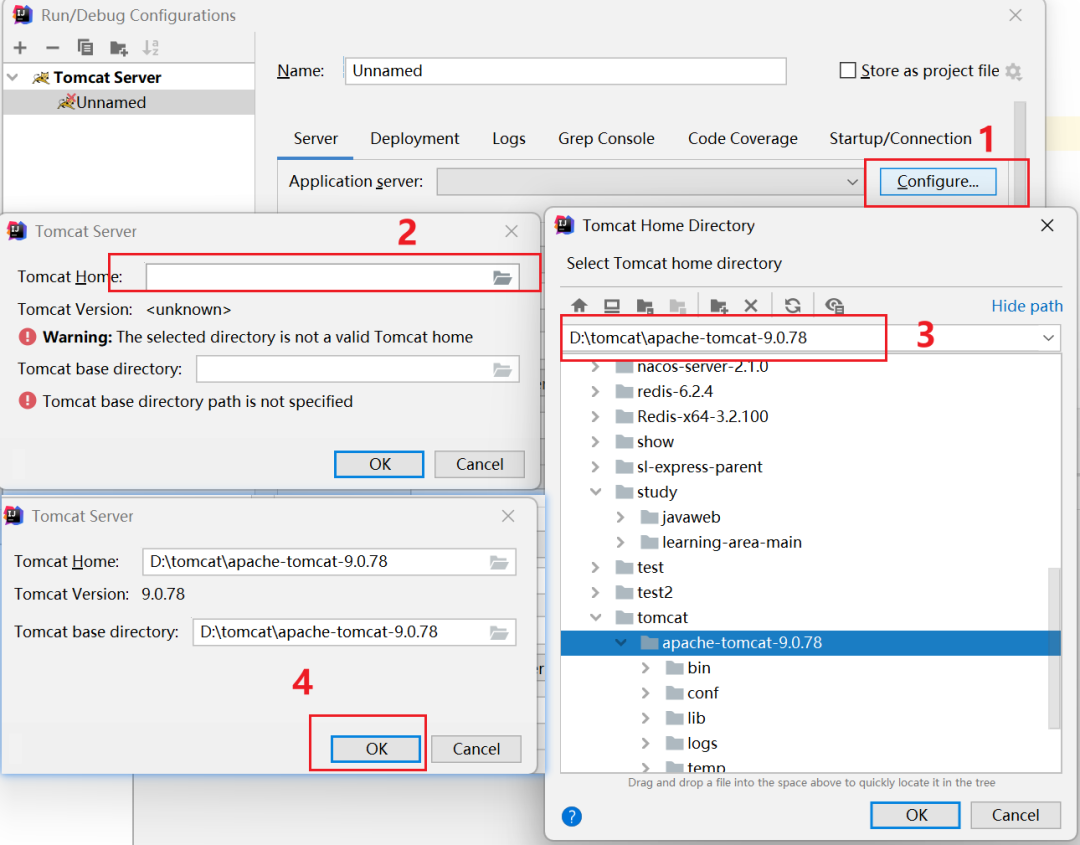
Task: Expand the javaweb folder
Action: pos(620,517)
